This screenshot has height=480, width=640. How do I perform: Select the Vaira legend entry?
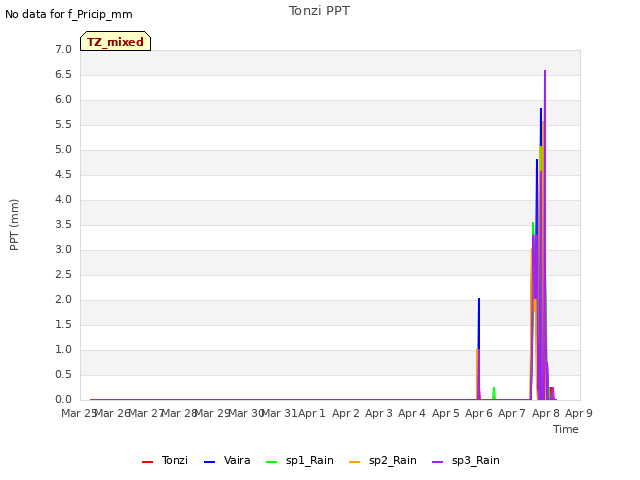(x=227, y=460)
